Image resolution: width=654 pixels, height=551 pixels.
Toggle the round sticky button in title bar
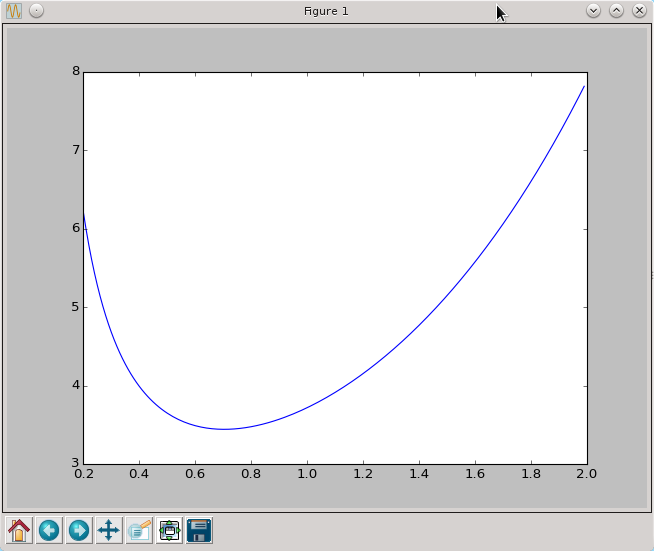(x=36, y=11)
